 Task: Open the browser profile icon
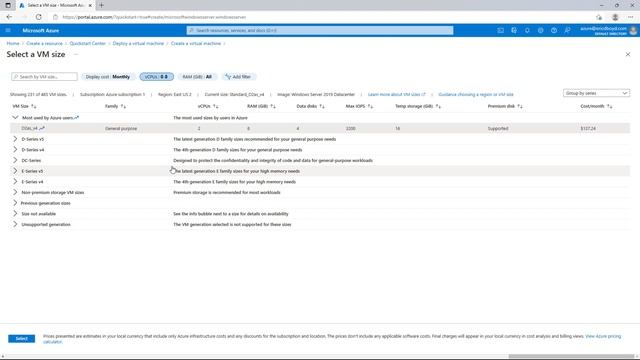(615, 17)
